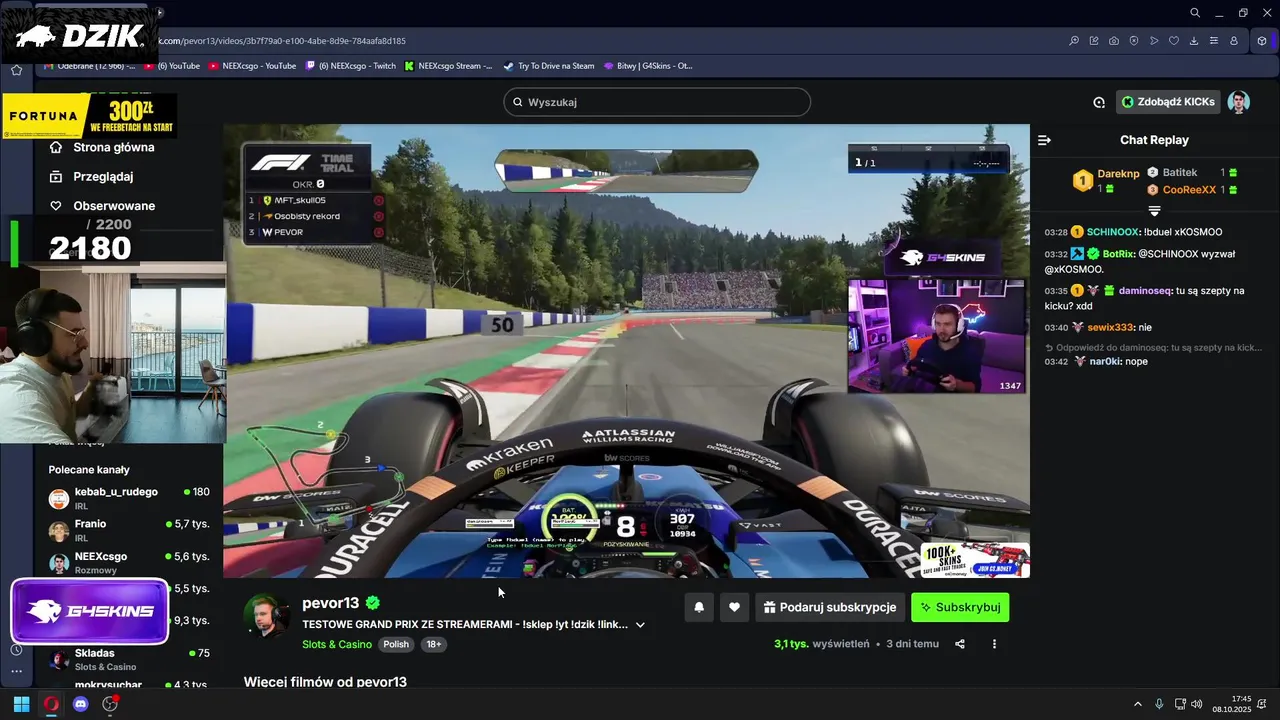The image size is (1280, 720).
Task: Click Podaruj subskrypcje button
Action: (x=830, y=607)
